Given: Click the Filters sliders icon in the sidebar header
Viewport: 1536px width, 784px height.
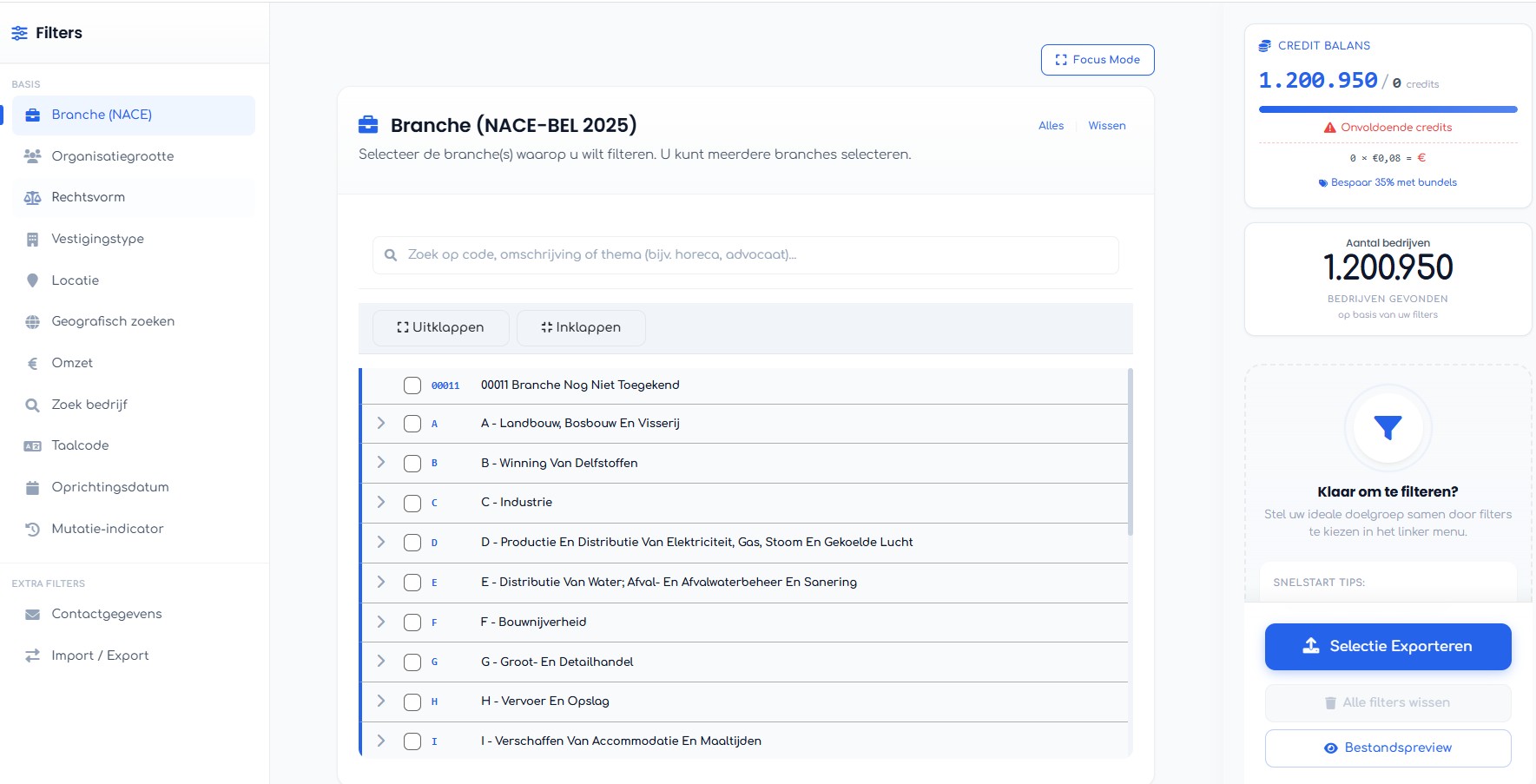Looking at the screenshot, I should (x=19, y=33).
